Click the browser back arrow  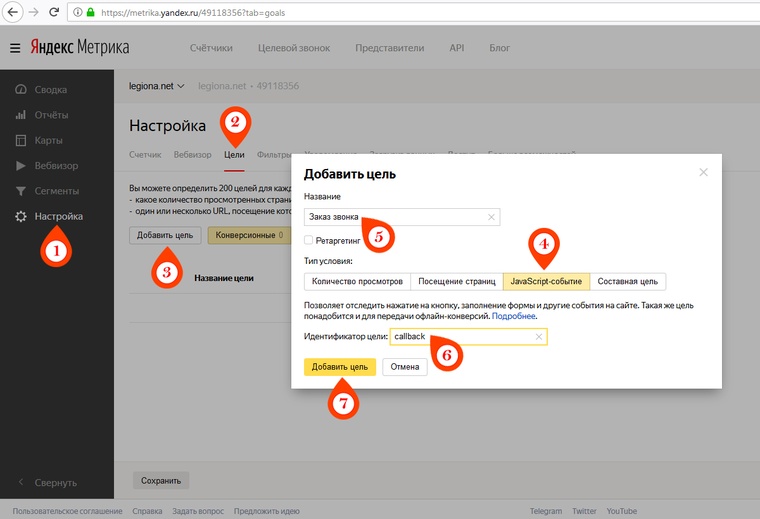pyautogui.click(x=12, y=15)
